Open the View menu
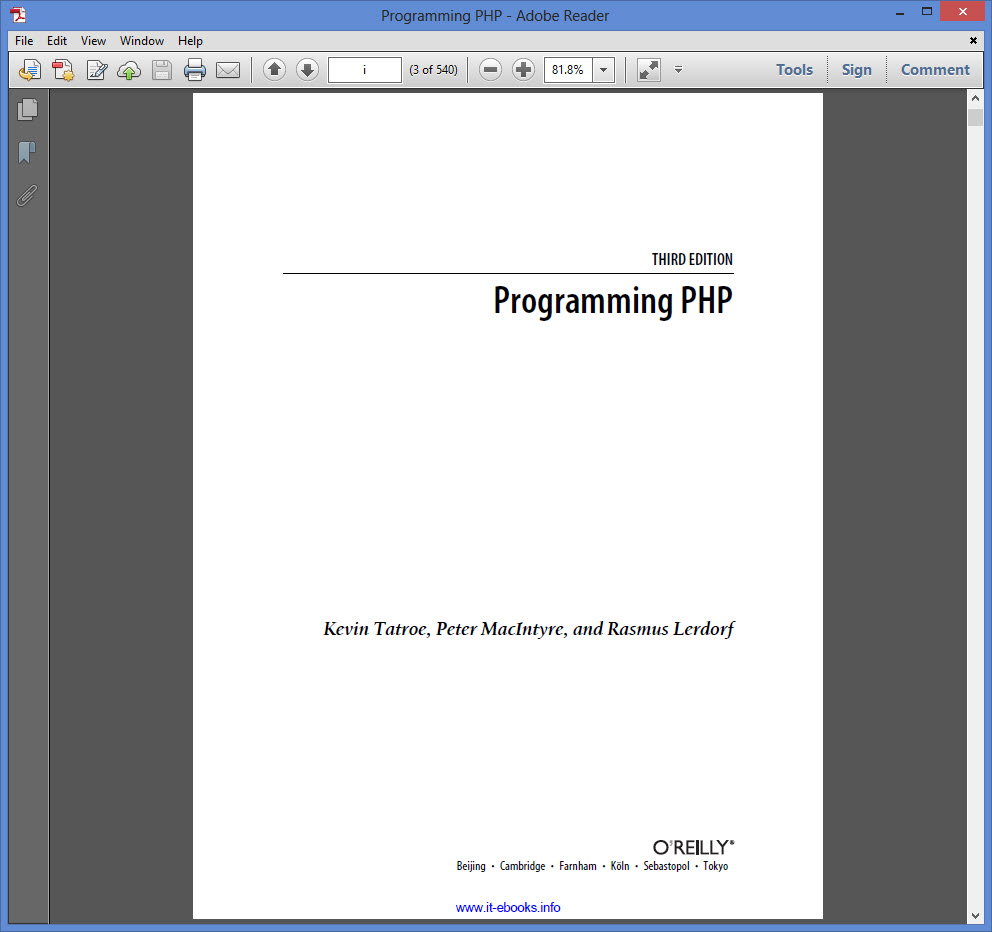Image resolution: width=992 pixels, height=932 pixels. [93, 40]
